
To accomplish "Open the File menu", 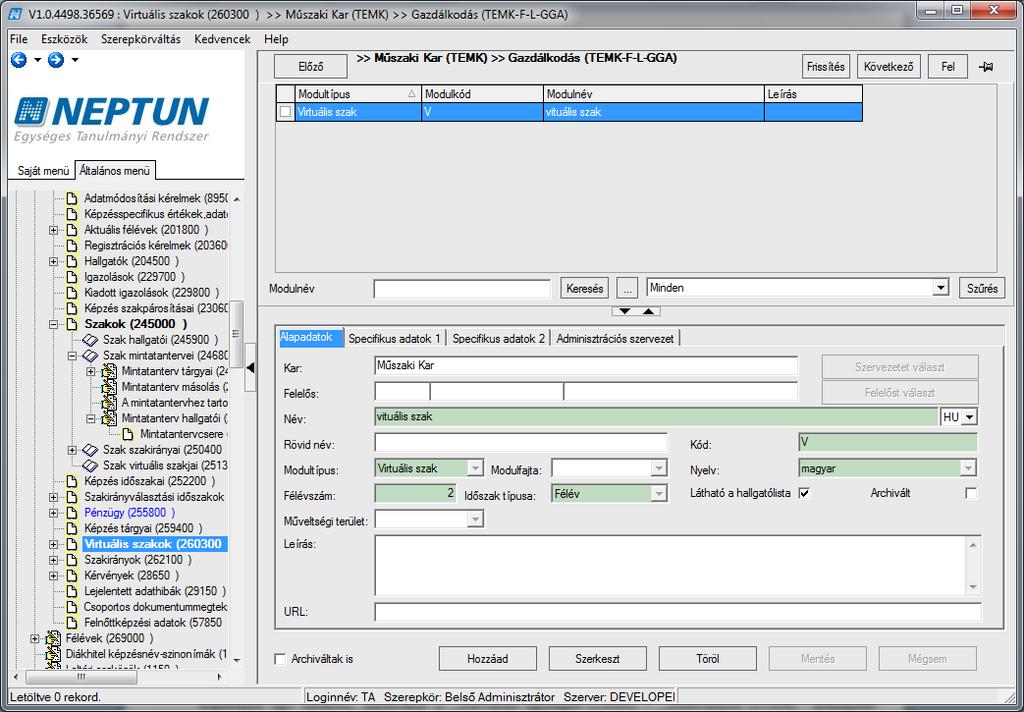I will (x=18, y=39).
